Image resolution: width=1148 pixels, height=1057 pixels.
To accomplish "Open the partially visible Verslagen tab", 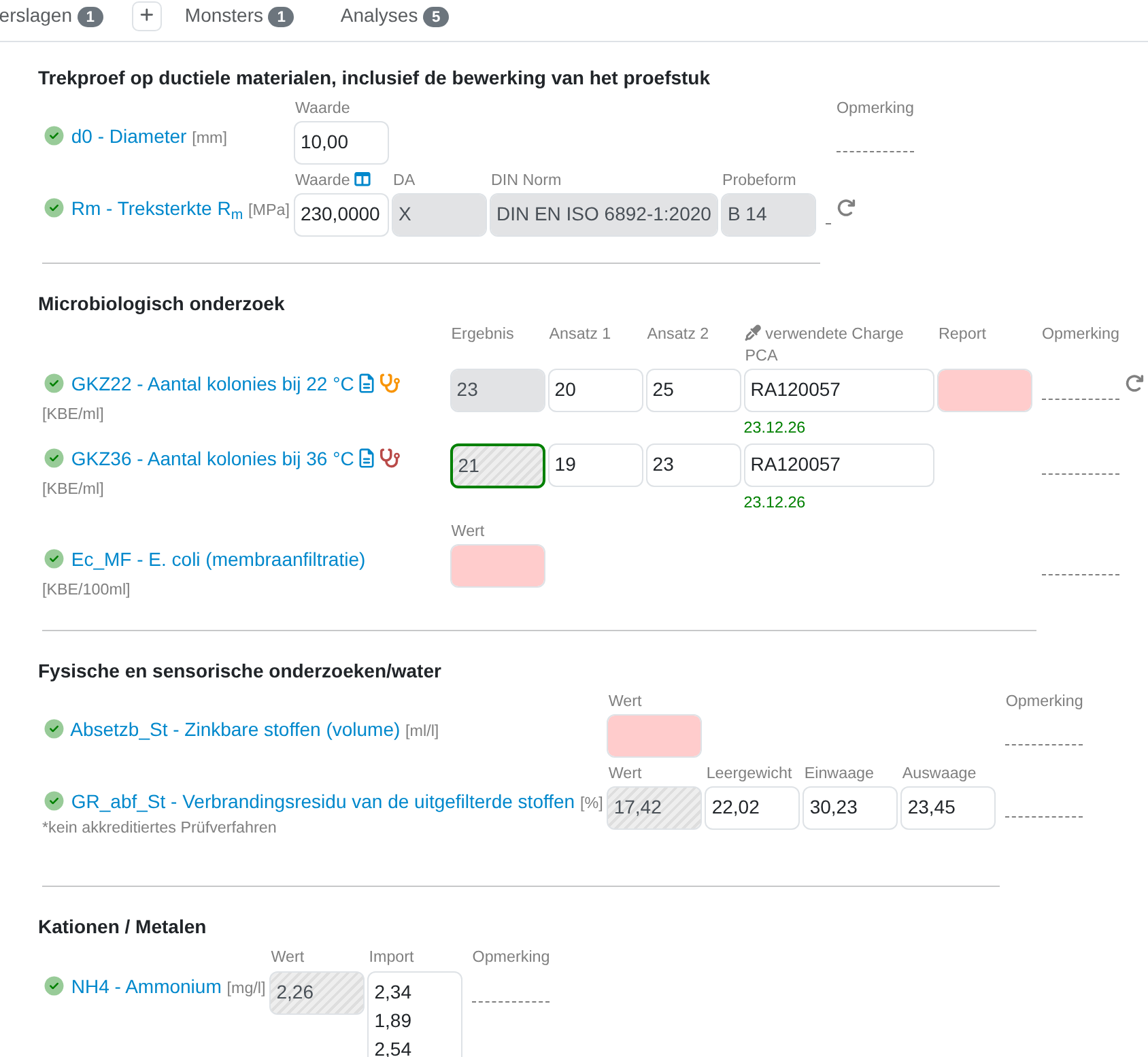I will [x=51, y=16].
